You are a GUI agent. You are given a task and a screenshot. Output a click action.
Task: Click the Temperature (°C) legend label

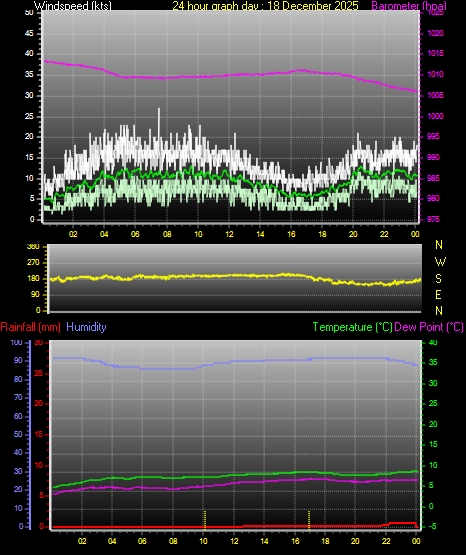pyautogui.click(x=352, y=327)
